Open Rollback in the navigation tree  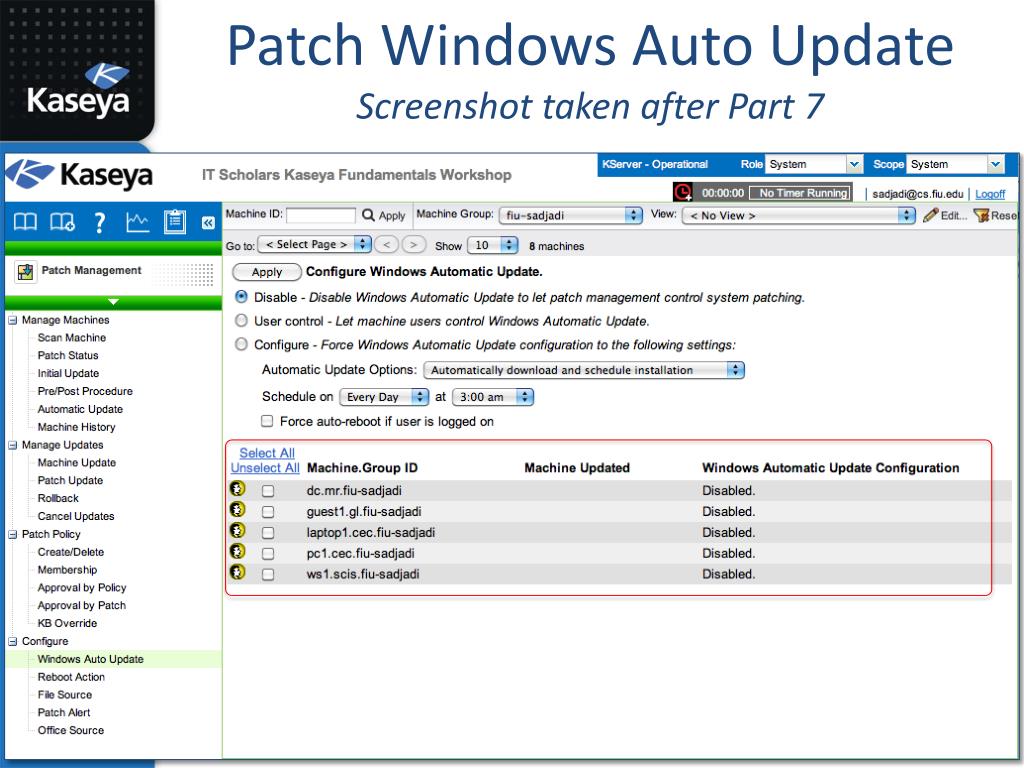58,498
